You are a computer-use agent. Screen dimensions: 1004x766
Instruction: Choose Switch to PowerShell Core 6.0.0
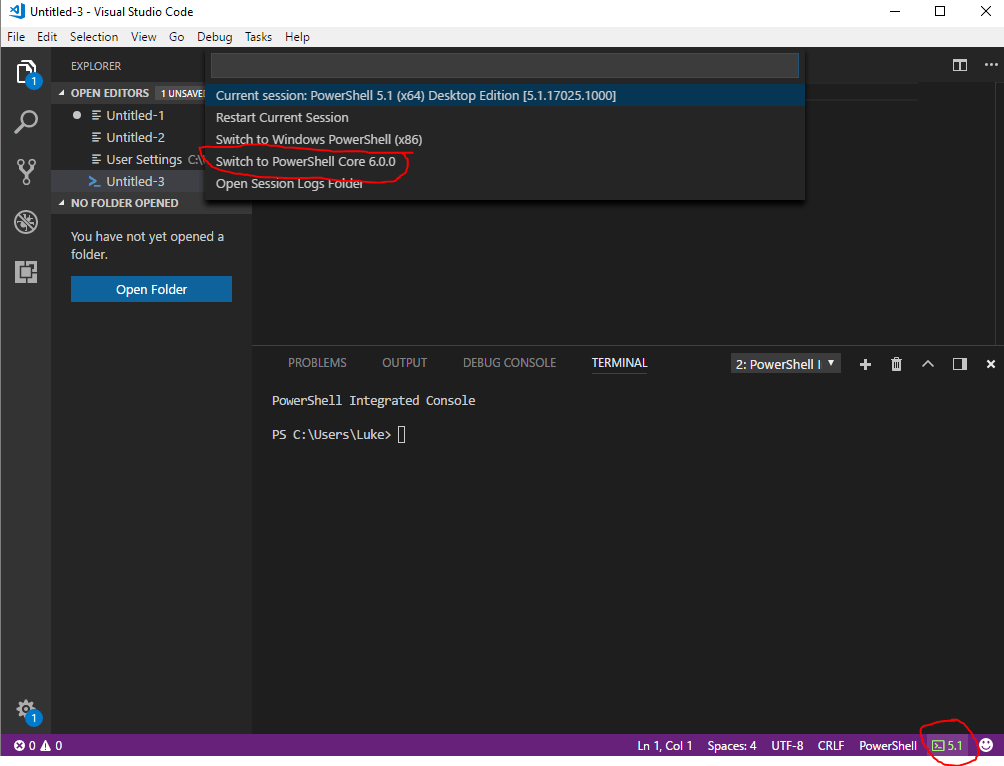pyautogui.click(x=505, y=161)
